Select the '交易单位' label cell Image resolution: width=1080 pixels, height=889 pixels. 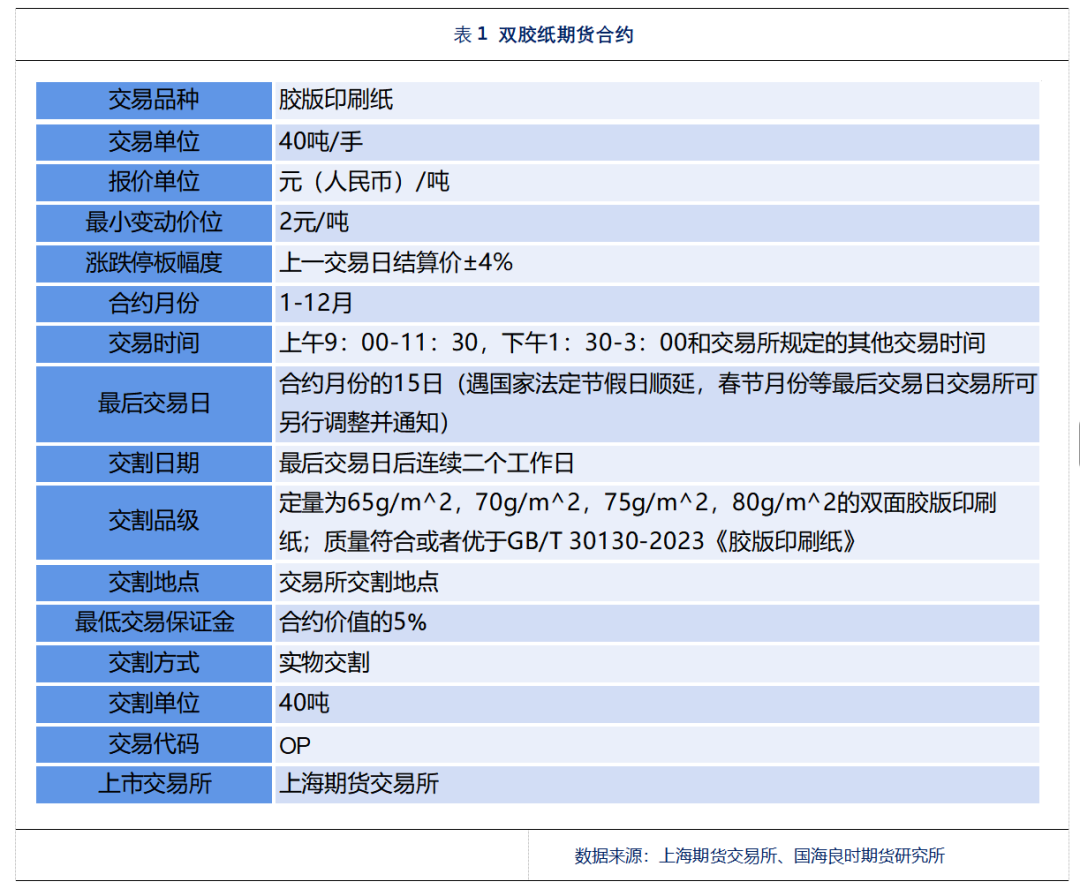154,142
